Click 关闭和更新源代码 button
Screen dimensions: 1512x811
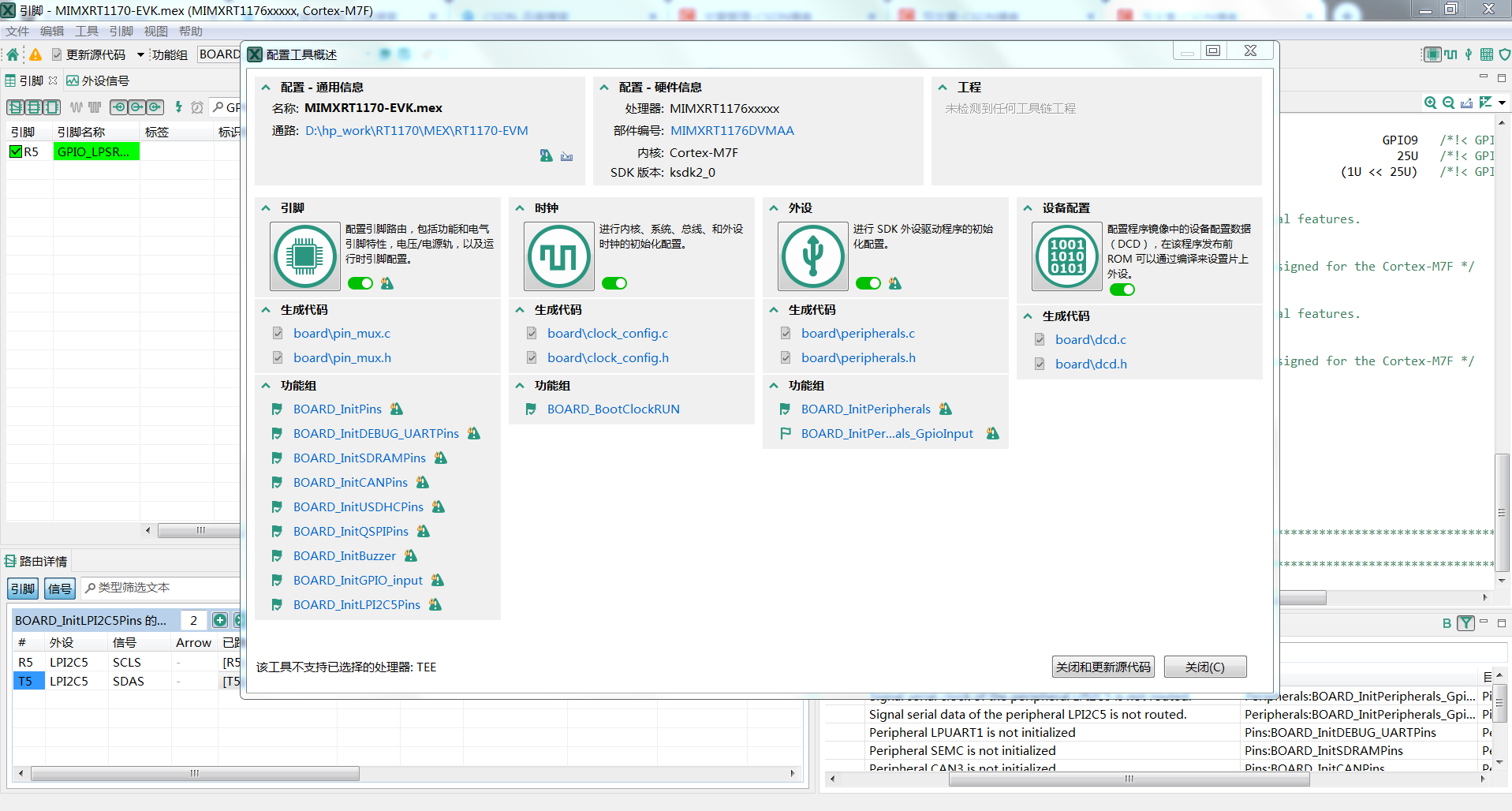(1103, 667)
